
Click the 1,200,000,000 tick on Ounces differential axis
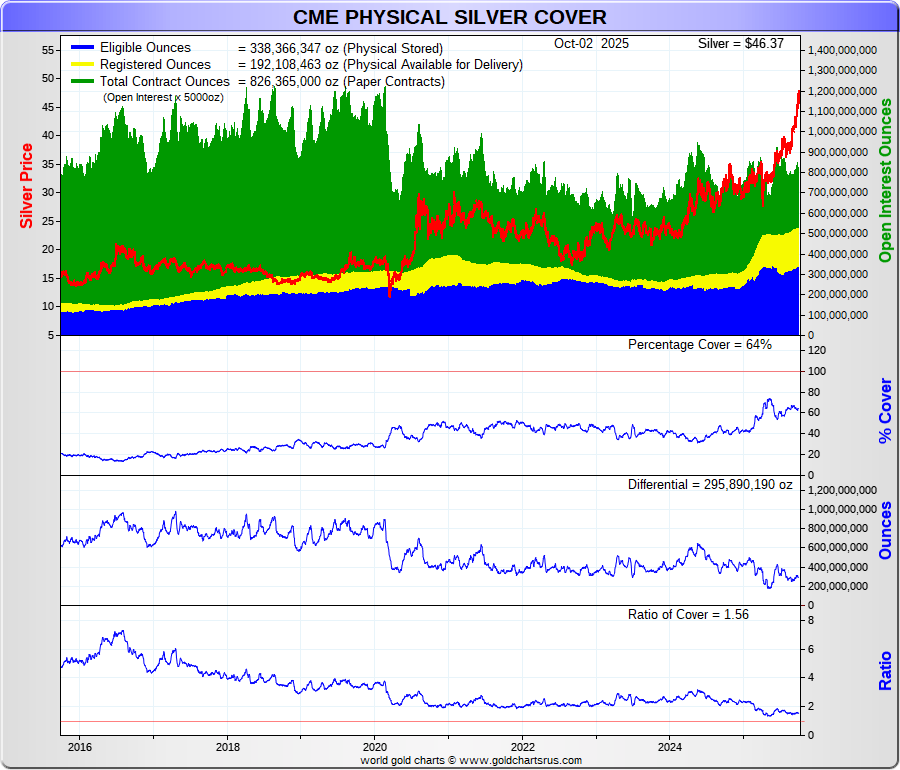842,490
